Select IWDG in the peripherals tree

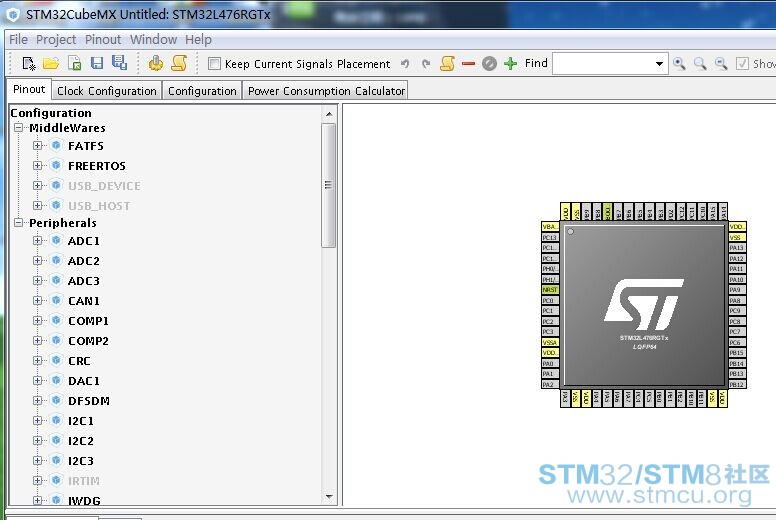pyautogui.click(x=84, y=501)
